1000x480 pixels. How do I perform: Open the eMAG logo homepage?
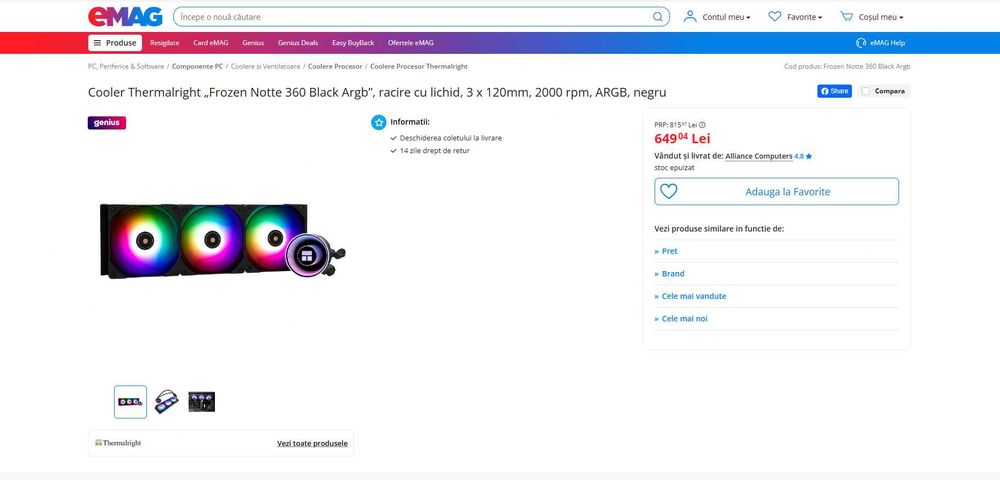coord(125,17)
